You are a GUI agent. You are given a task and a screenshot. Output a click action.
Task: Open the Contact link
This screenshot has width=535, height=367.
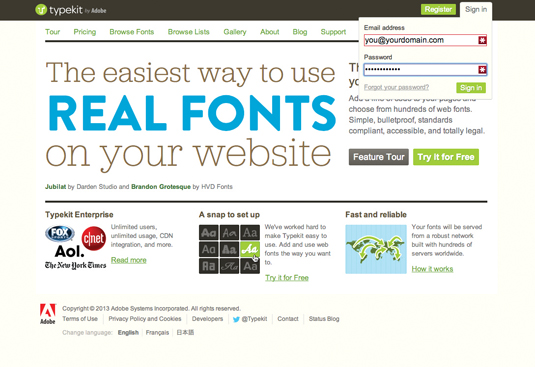[288, 319]
